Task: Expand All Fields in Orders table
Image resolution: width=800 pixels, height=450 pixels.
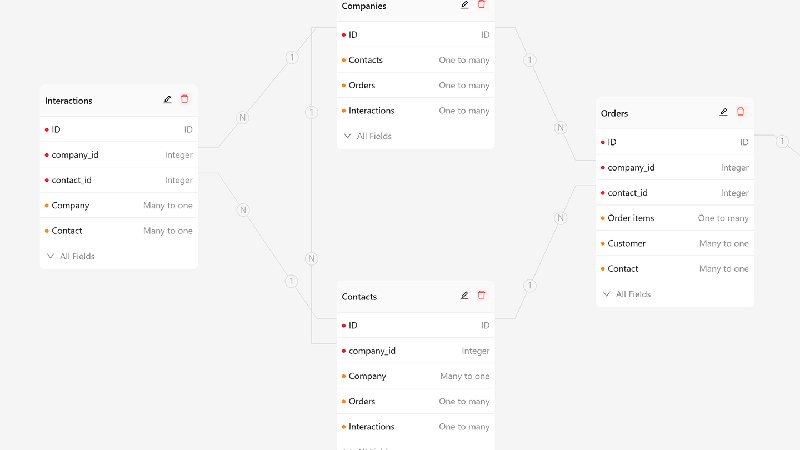Action: [627, 294]
